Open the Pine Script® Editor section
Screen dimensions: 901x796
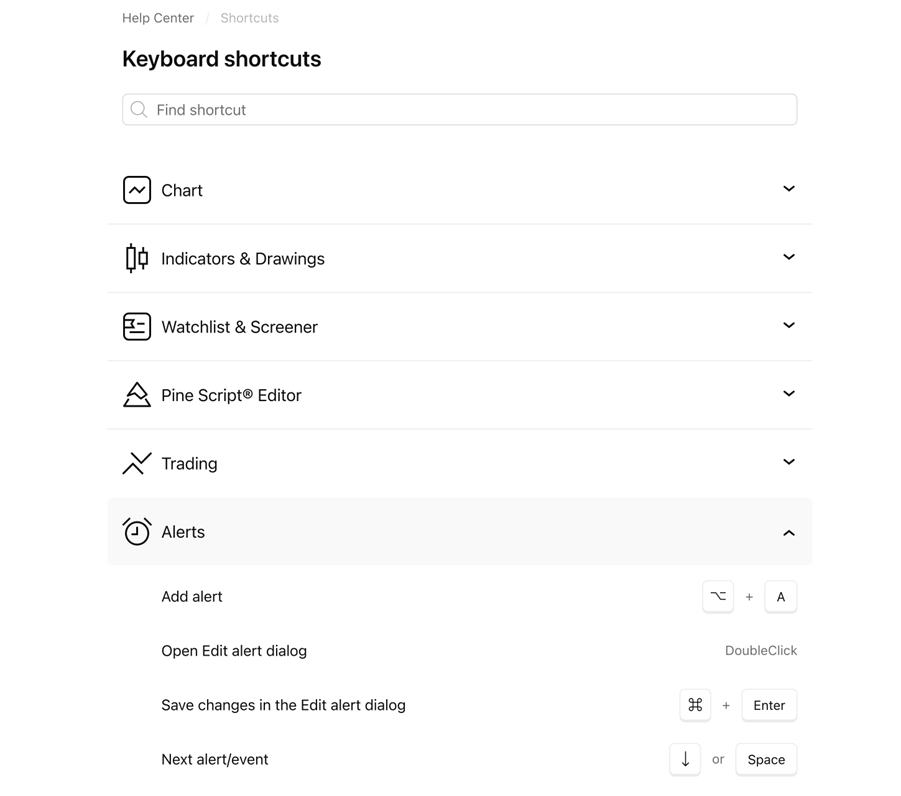[x=460, y=395]
